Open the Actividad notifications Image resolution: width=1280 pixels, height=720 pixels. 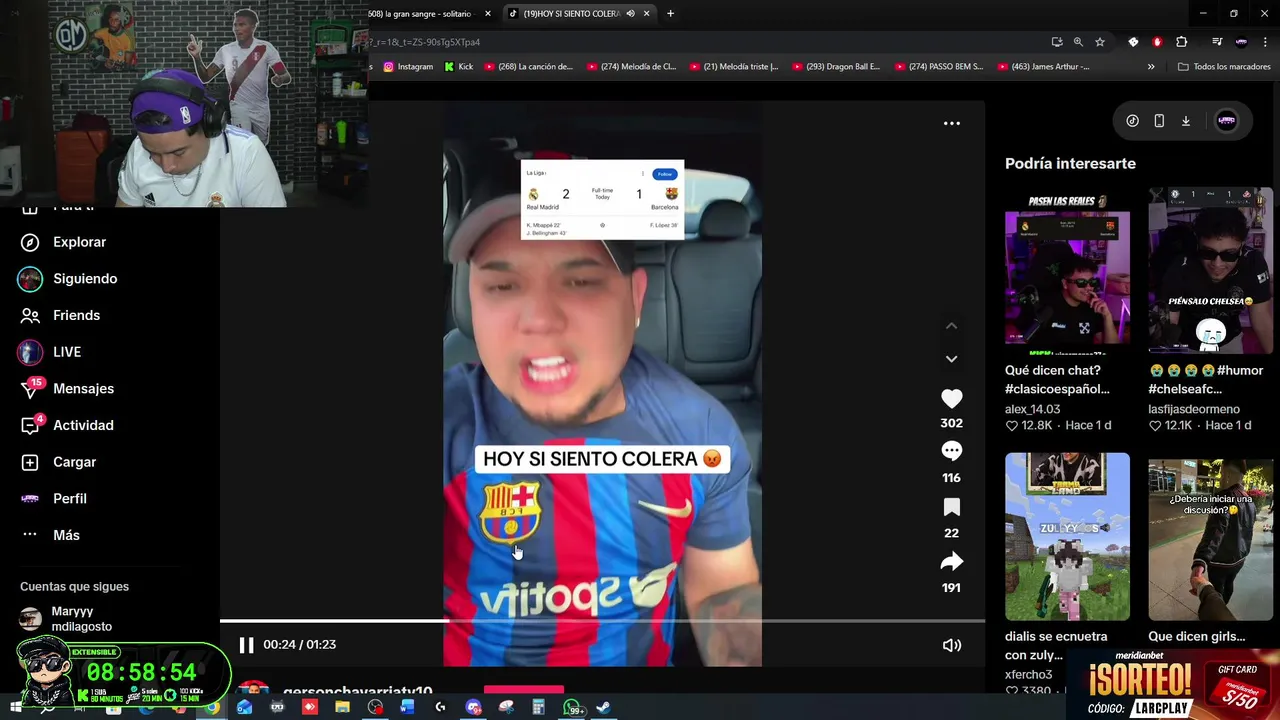point(67,425)
